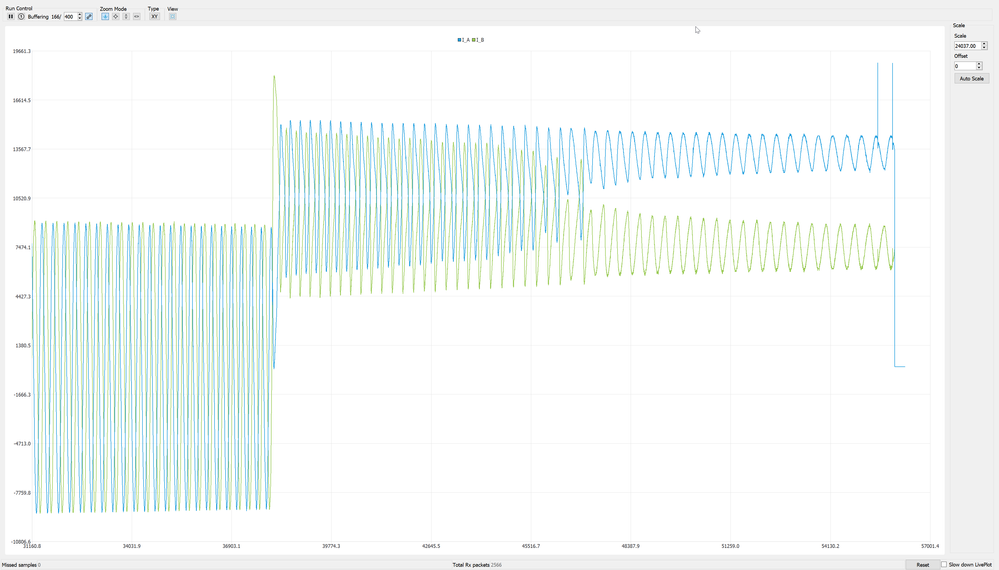Select the vertical zoom mode icon

[x=126, y=17]
